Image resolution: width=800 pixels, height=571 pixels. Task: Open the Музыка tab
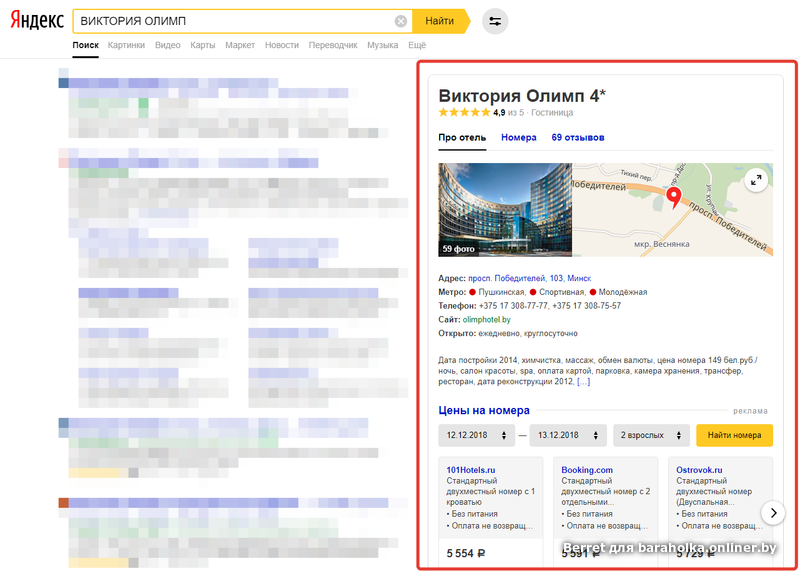tap(383, 45)
